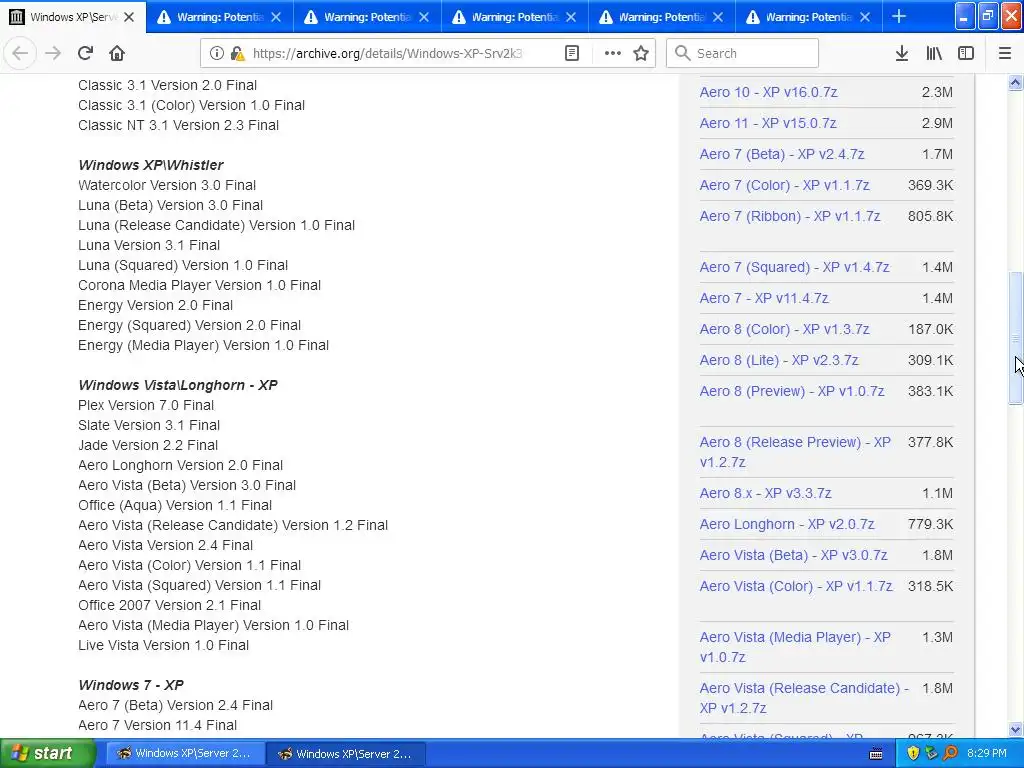Click text Plex Version 7.0 Final
The image size is (1024, 768).
(146, 406)
